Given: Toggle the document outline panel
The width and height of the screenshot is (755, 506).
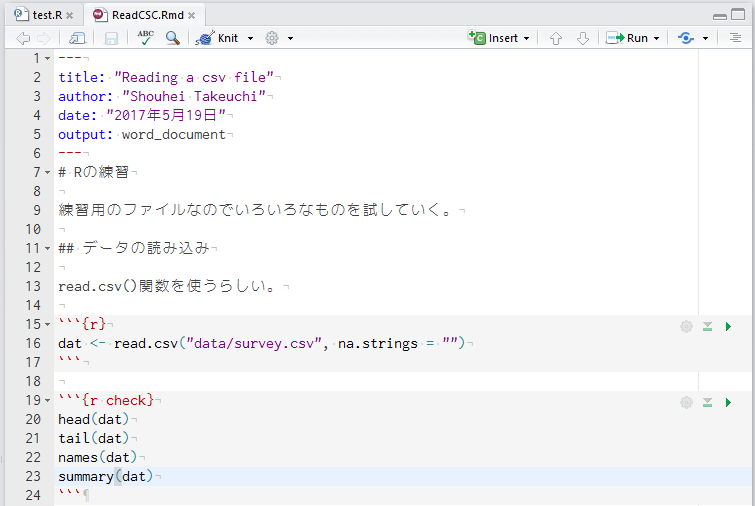Looking at the screenshot, I should click(x=735, y=38).
